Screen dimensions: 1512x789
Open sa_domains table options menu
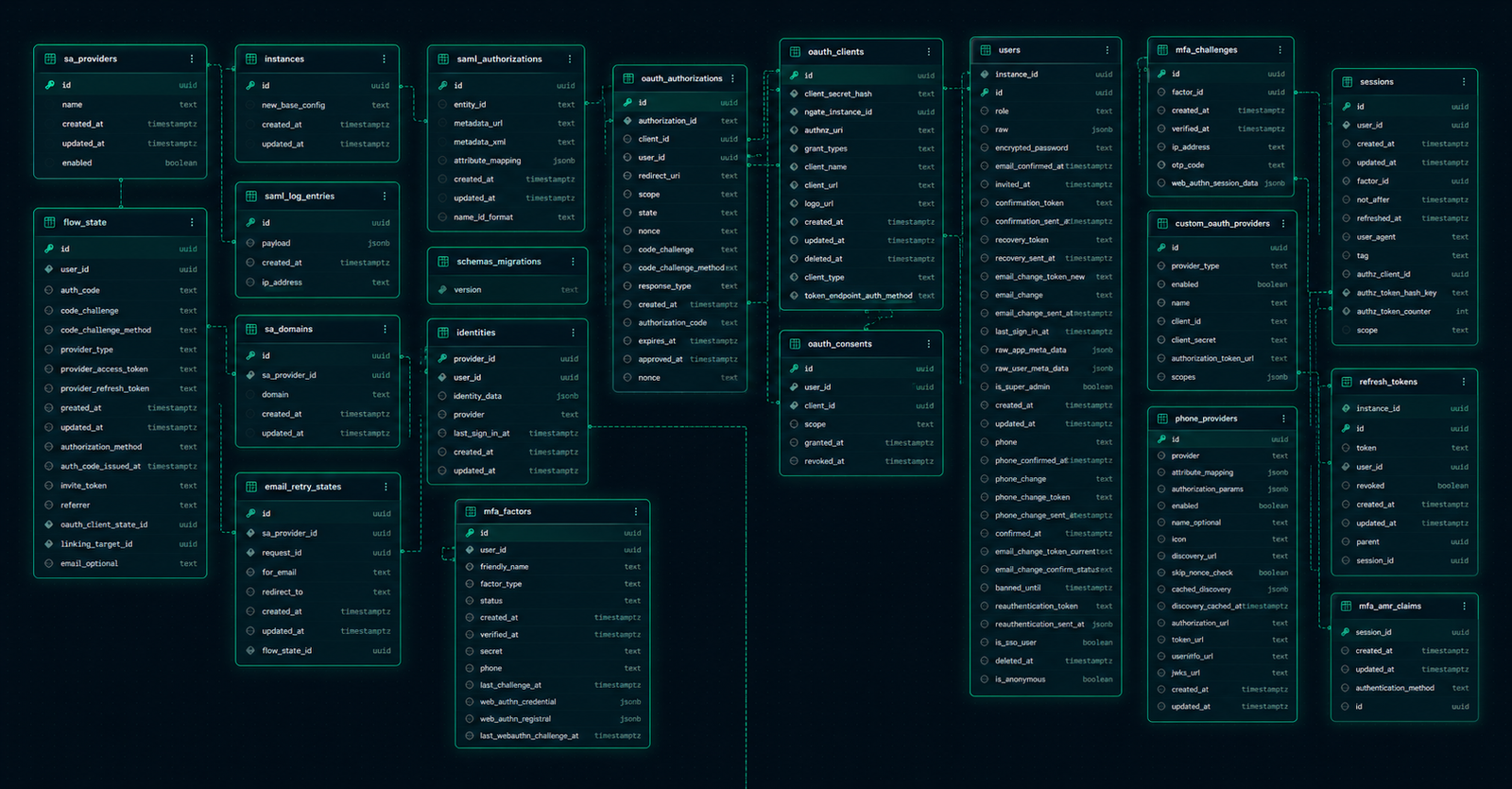click(385, 329)
